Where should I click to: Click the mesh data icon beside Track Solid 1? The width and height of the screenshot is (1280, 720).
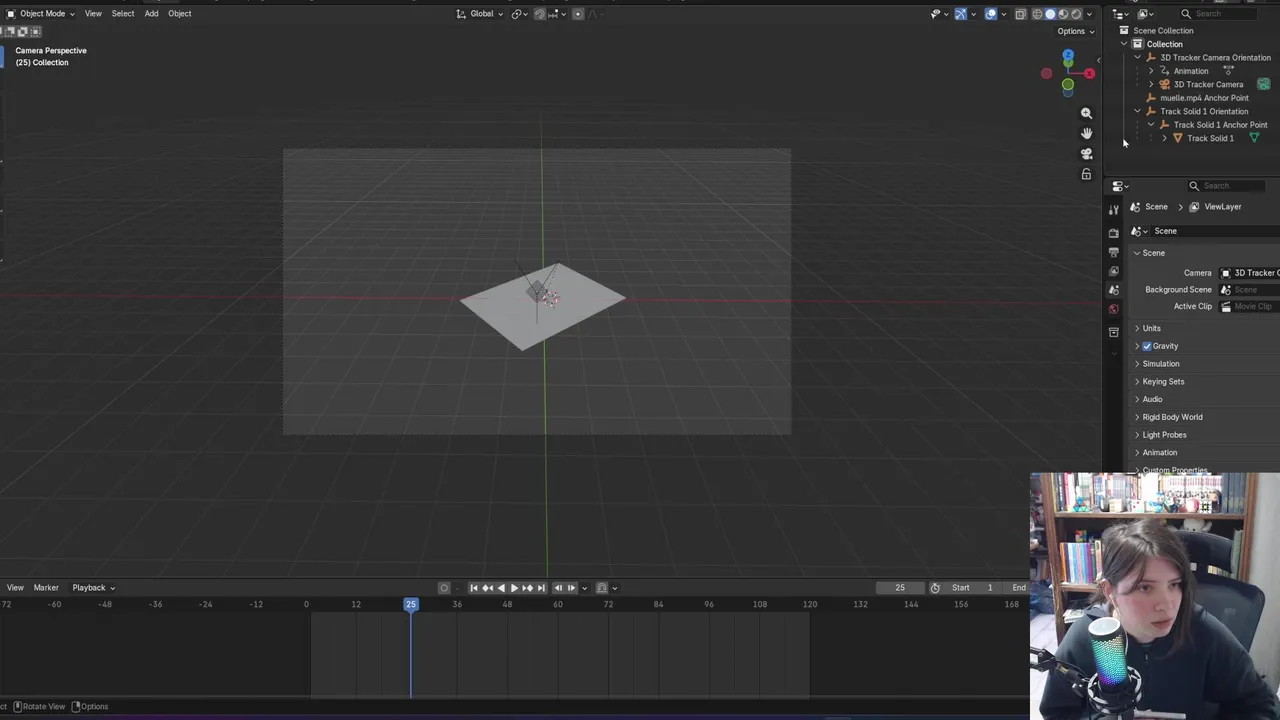(1254, 138)
